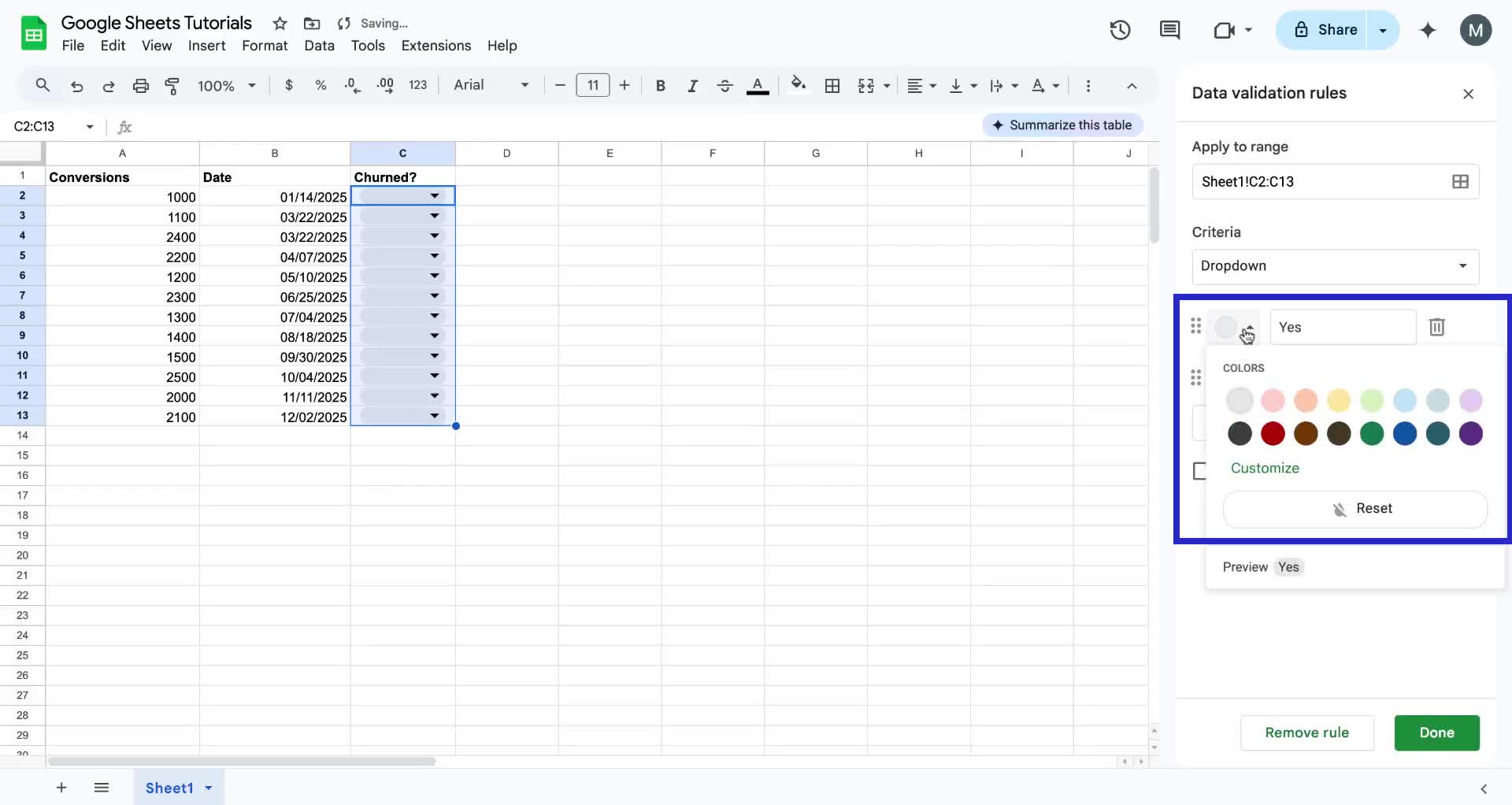Open the Data menu

[x=320, y=46]
